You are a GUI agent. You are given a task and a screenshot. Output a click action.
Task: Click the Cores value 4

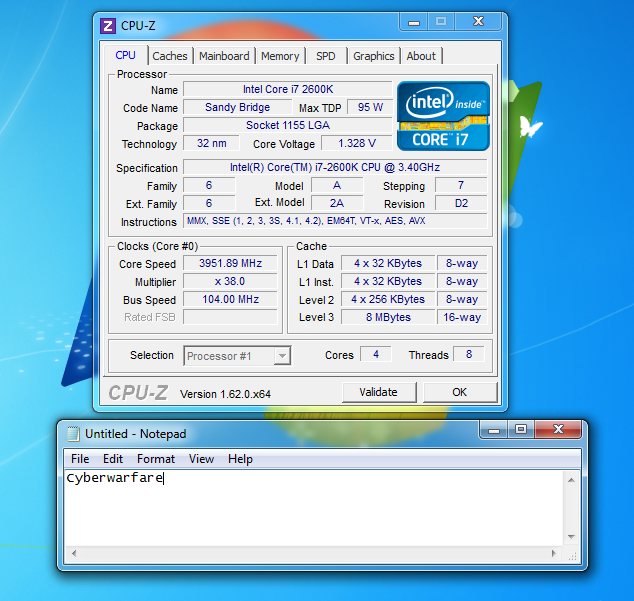point(376,355)
